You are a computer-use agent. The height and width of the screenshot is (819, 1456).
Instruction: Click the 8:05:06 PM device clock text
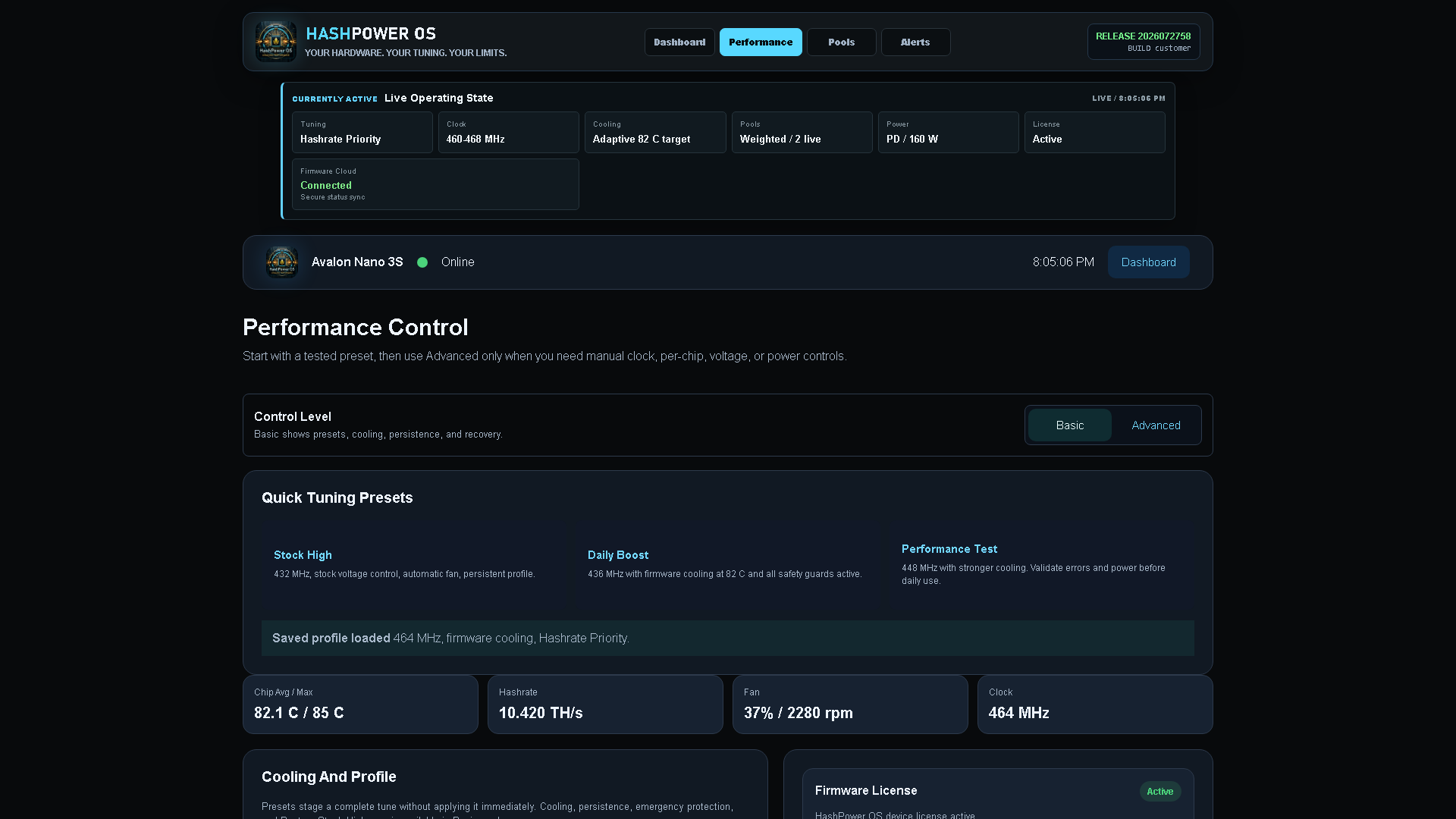tap(1063, 262)
